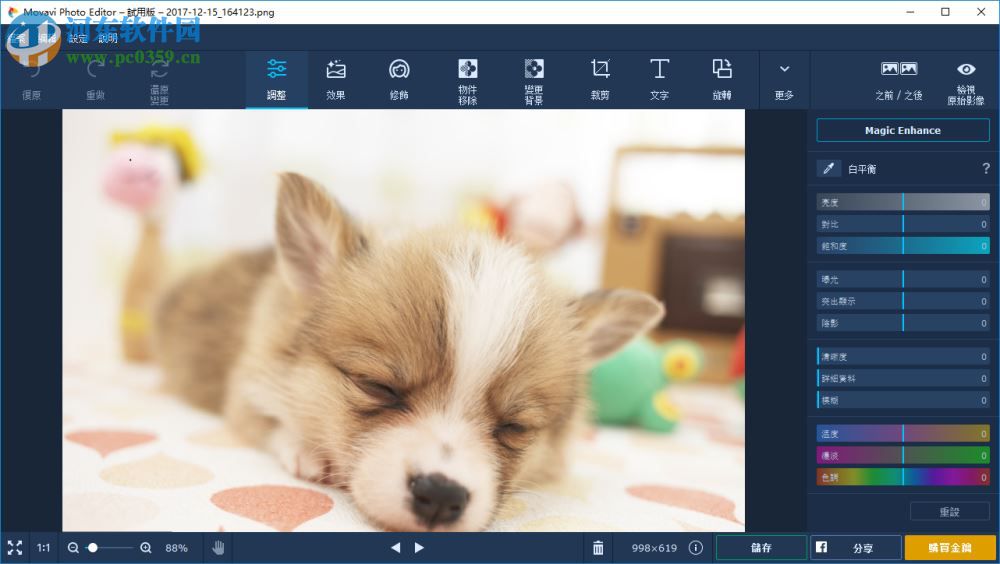Screen dimensions: 1000x564
Task: Adjust the 亮度 brightness slider
Action: pyautogui.click(x=902, y=202)
